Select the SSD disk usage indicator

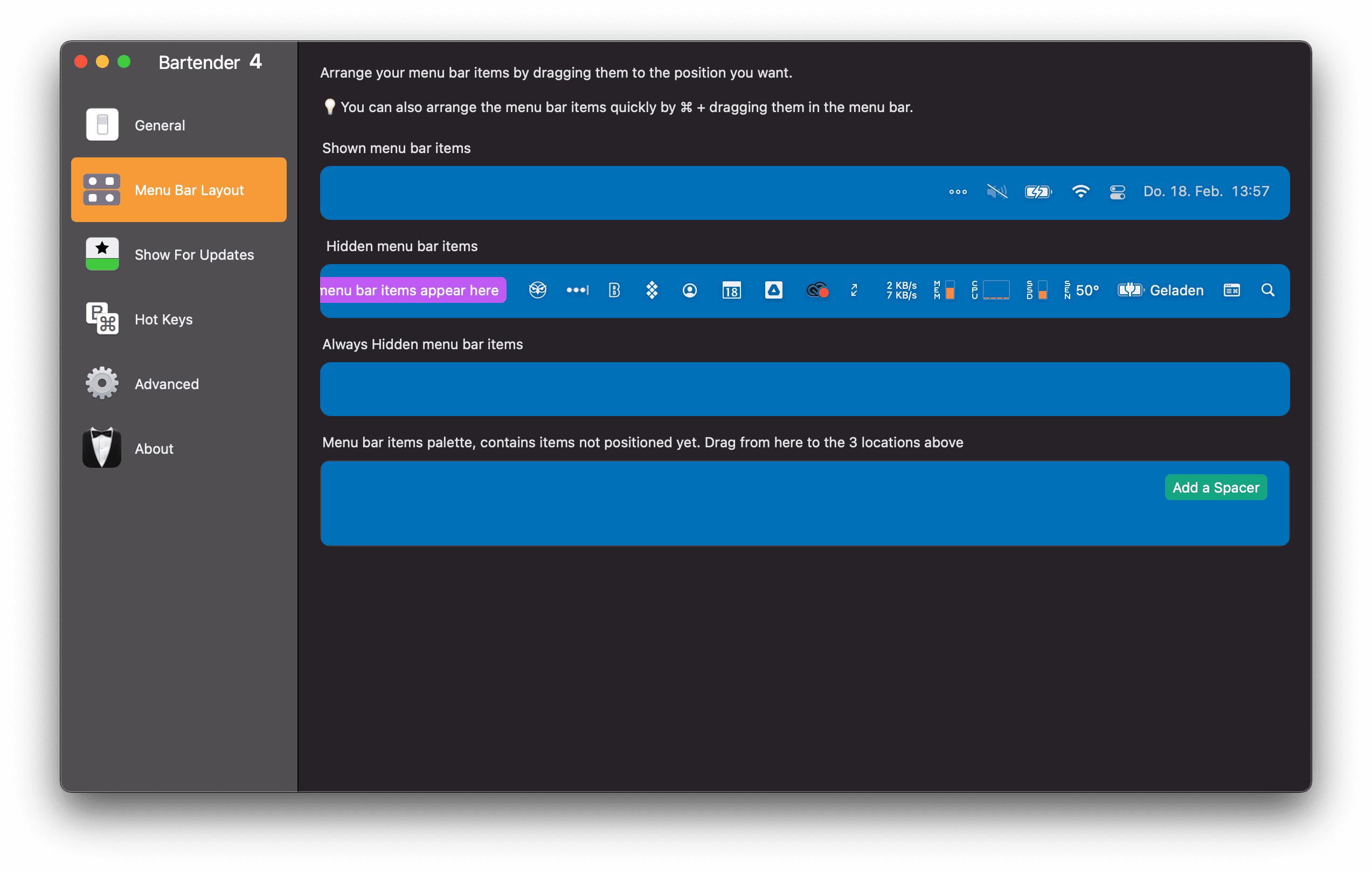(1036, 290)
